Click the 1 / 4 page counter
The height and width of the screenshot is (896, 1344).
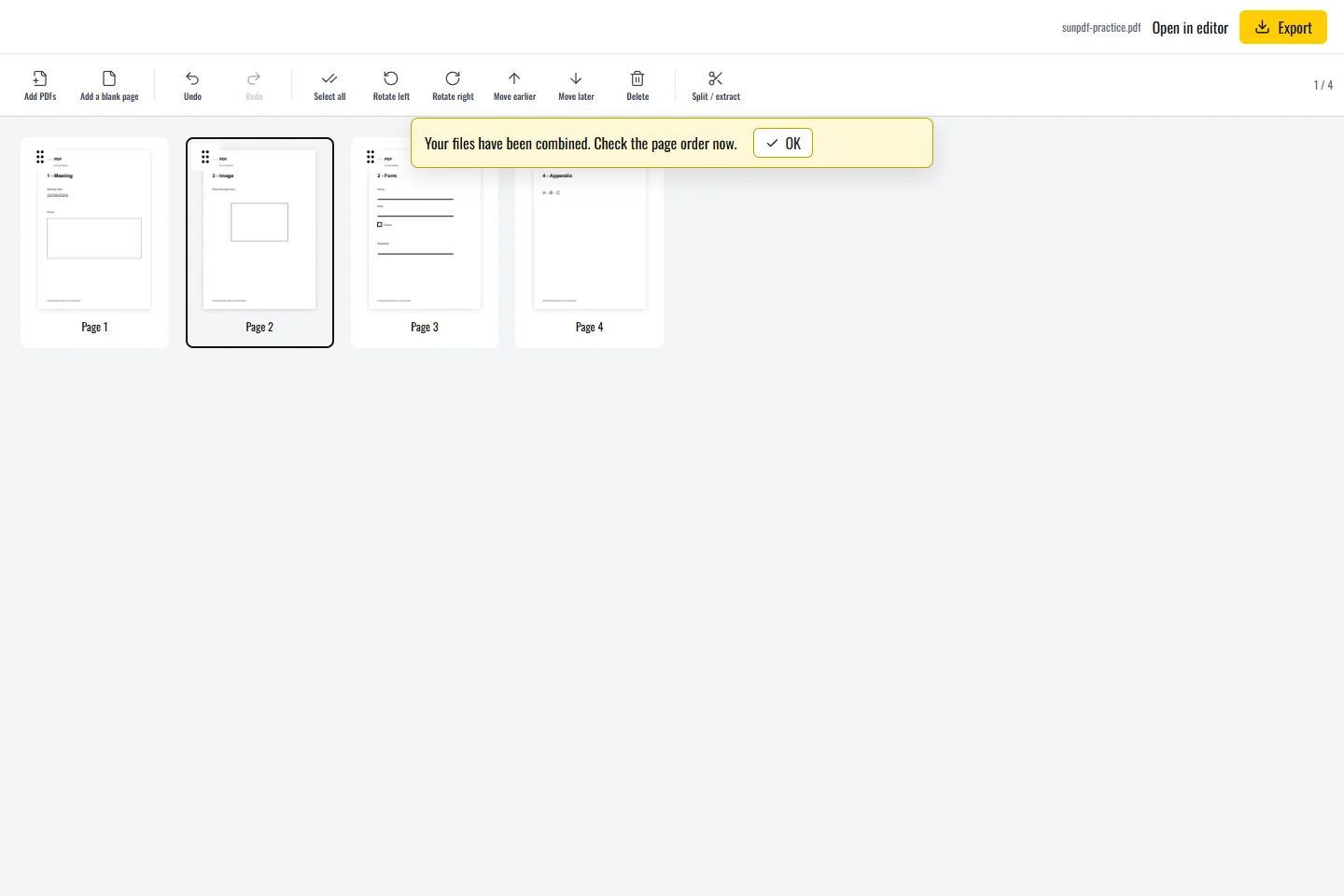pyautogui.click(x=1323, y=85)
